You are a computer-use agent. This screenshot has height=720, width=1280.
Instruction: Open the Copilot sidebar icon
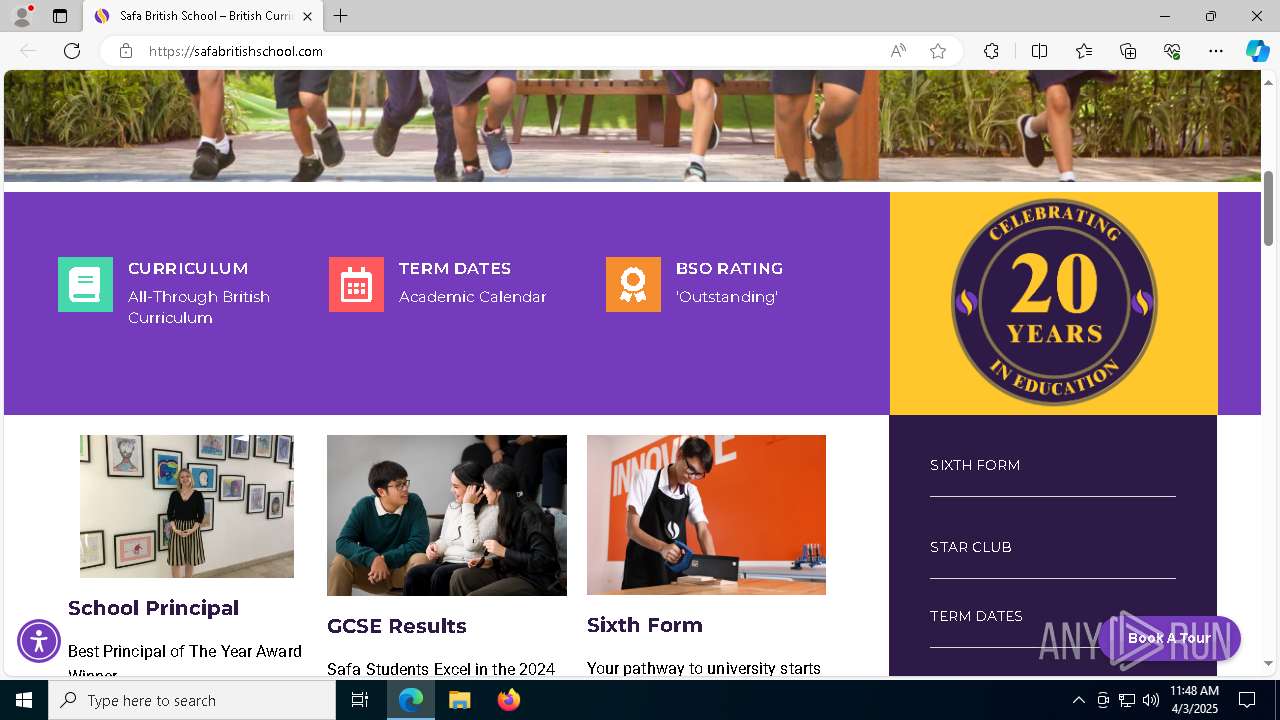[x=1257, y=51]
